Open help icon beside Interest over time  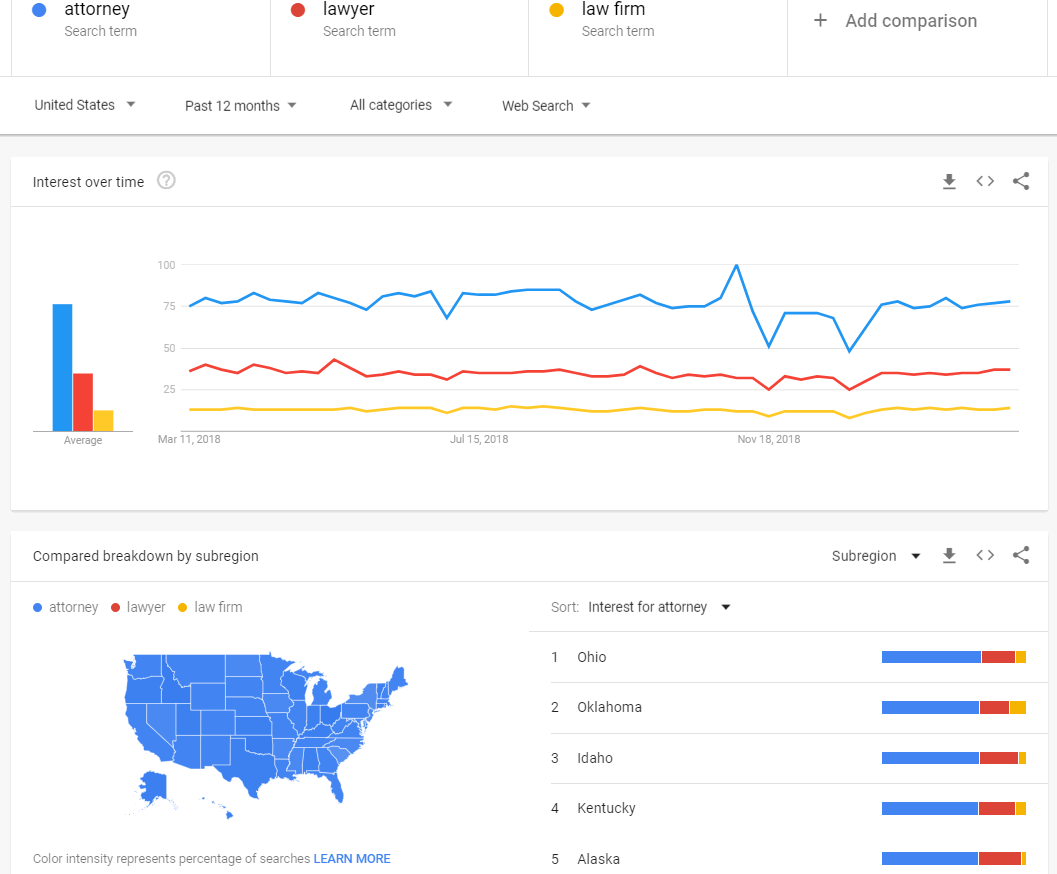[166, 181]
